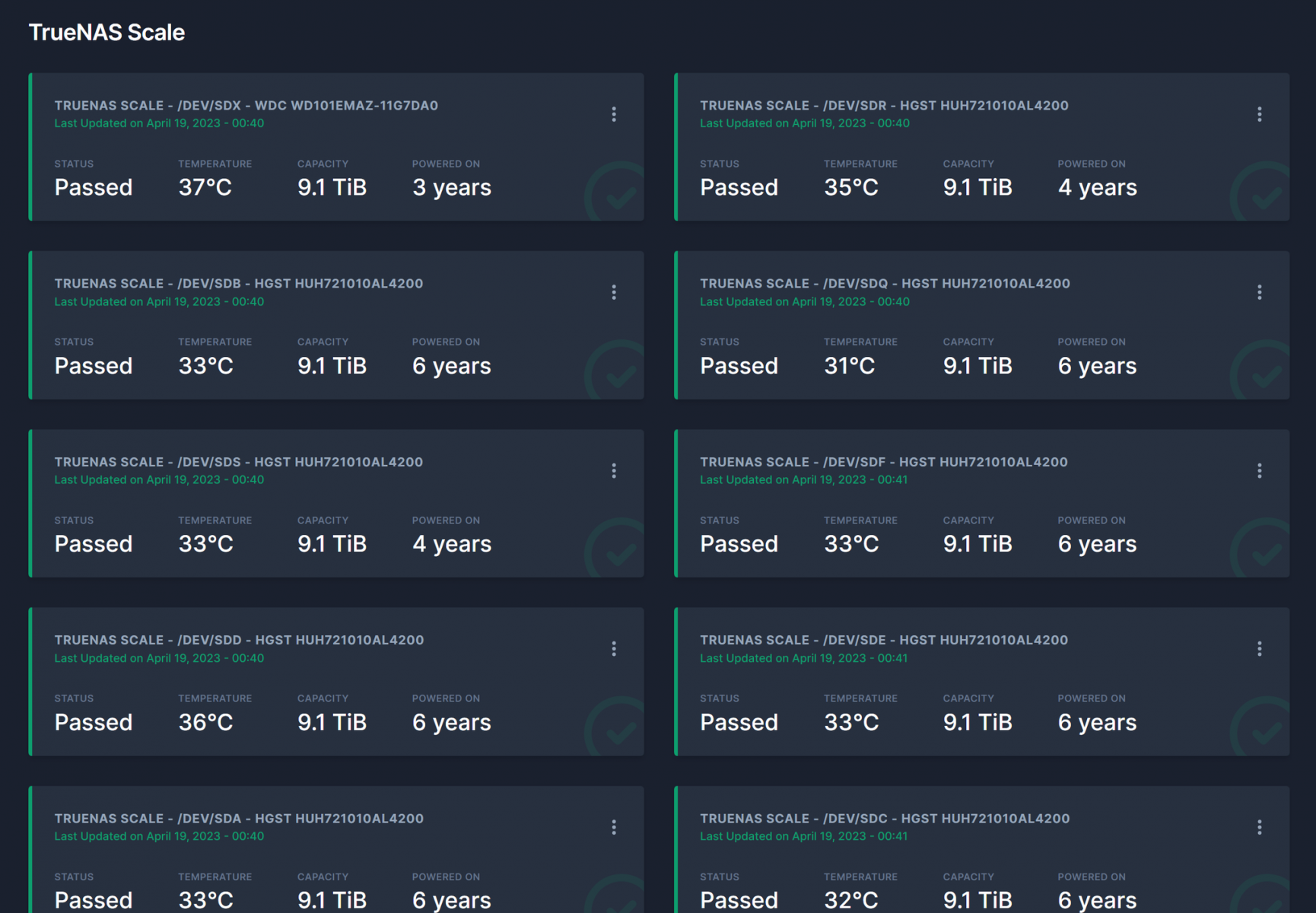This screenshot has height=913, width=1316.
Task: Select the 36°C temperature on /dev/sdd
Action: (x=205, y=722)
